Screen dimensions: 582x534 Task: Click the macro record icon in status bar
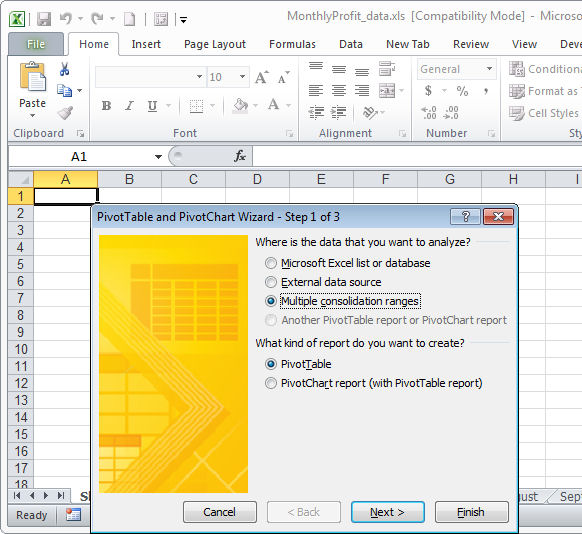coord(73,515)
